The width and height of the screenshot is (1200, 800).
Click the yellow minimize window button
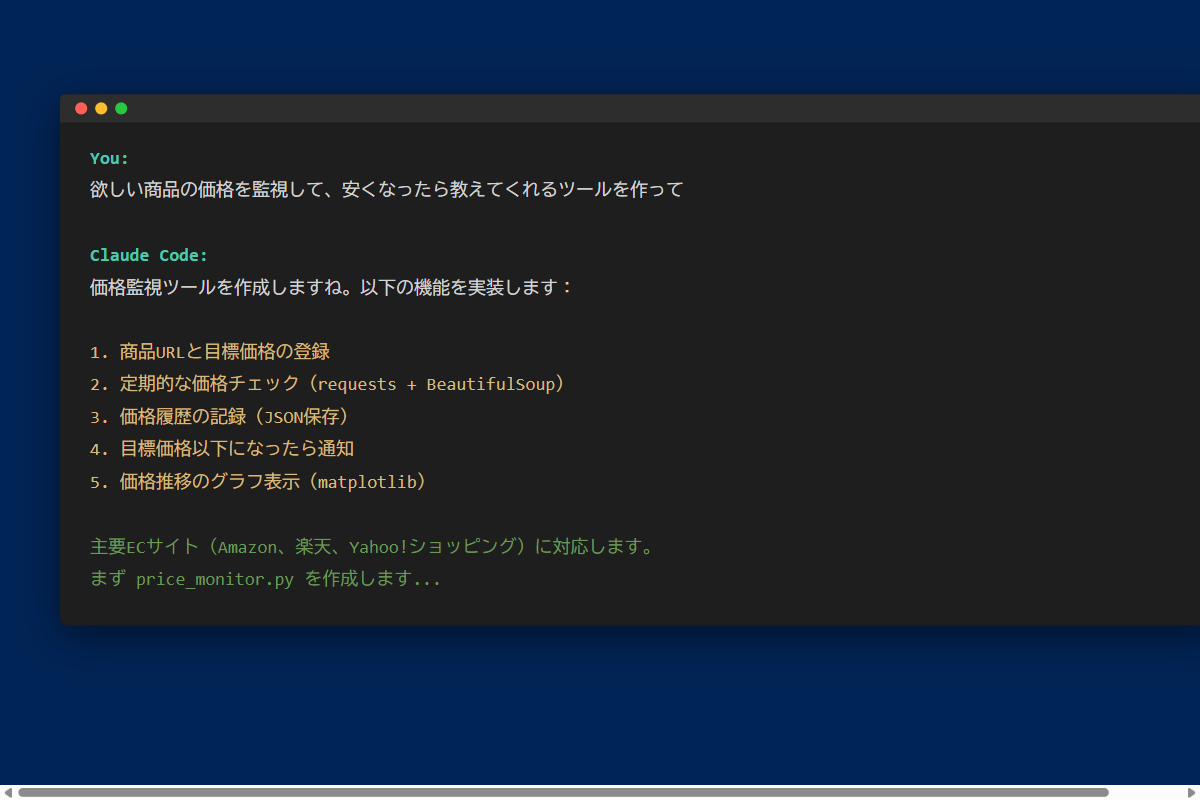tap(101, 108)
